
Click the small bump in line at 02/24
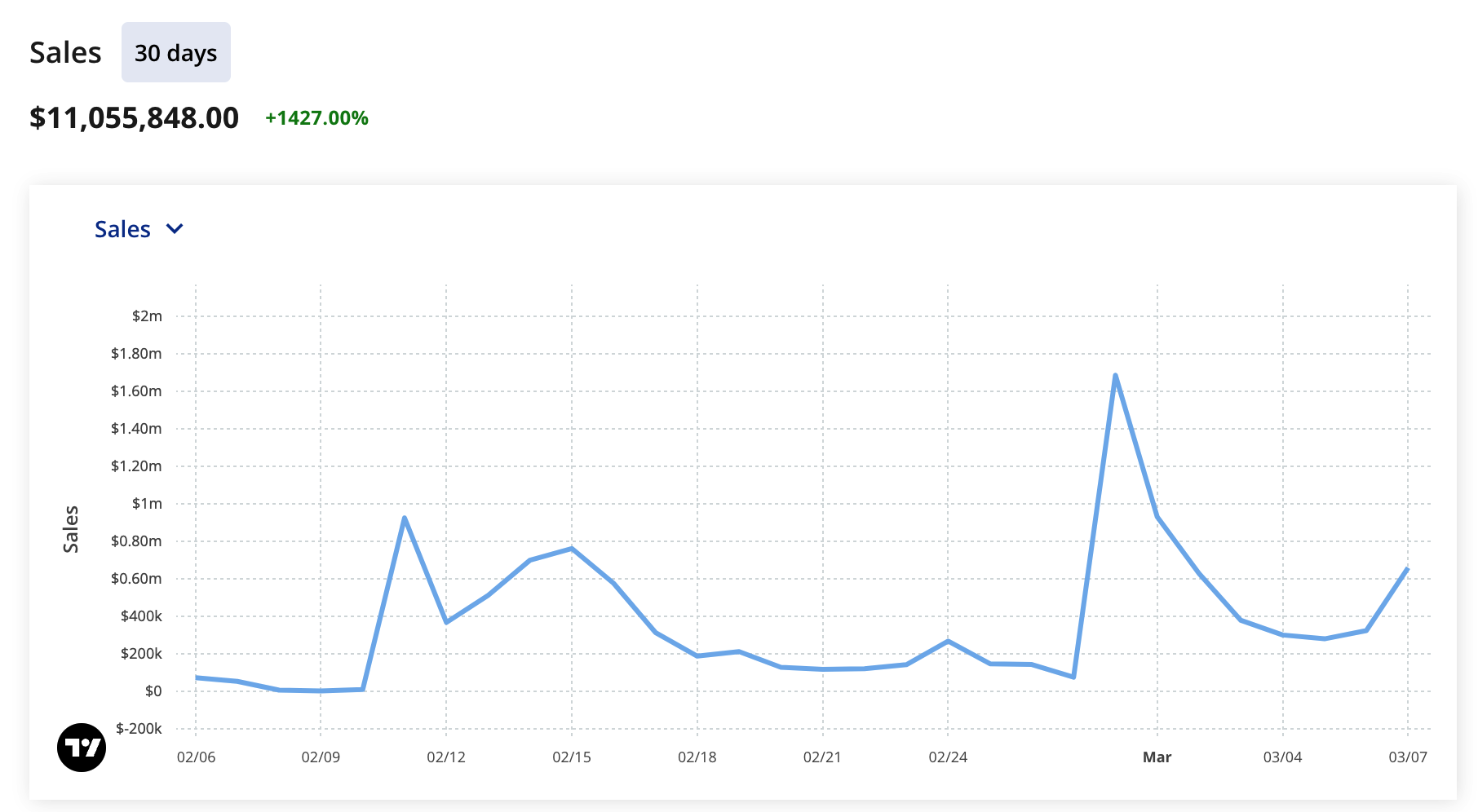pos(948,641)
